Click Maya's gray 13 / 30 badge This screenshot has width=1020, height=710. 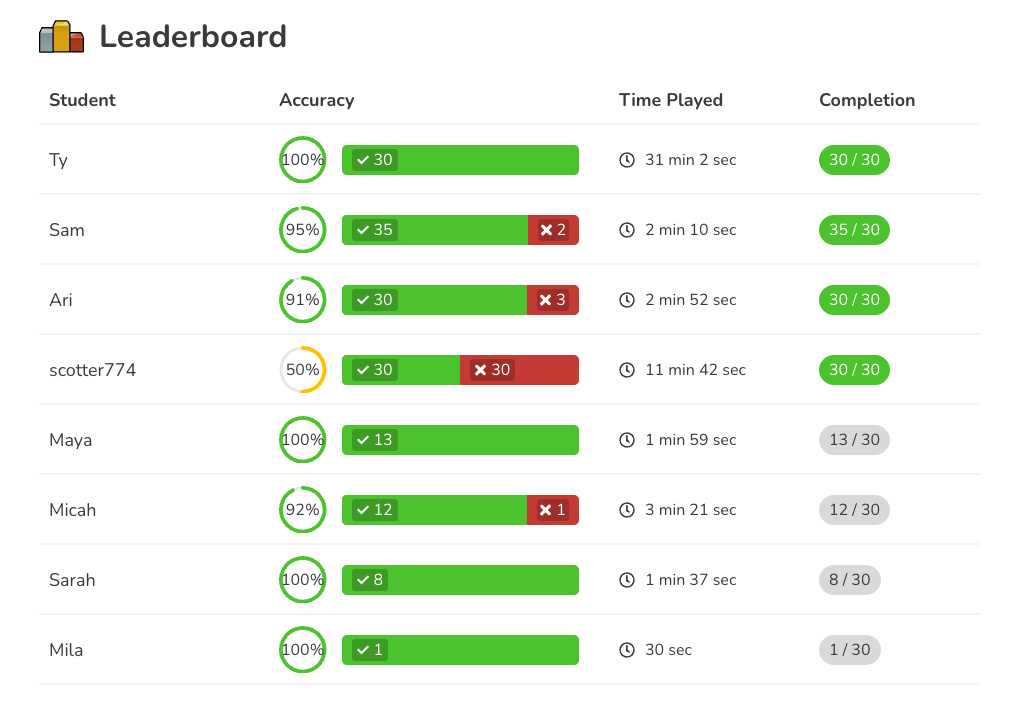(854, 439)
